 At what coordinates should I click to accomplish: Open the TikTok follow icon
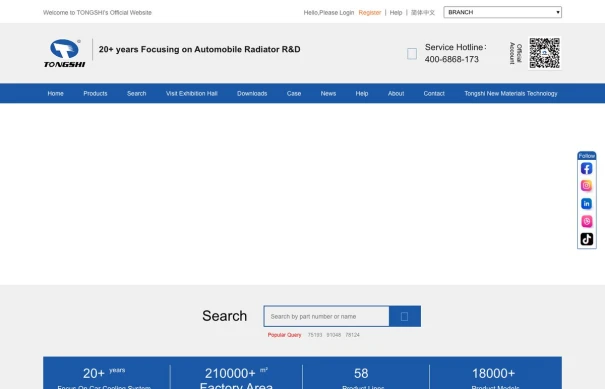(x=586, y=239)
